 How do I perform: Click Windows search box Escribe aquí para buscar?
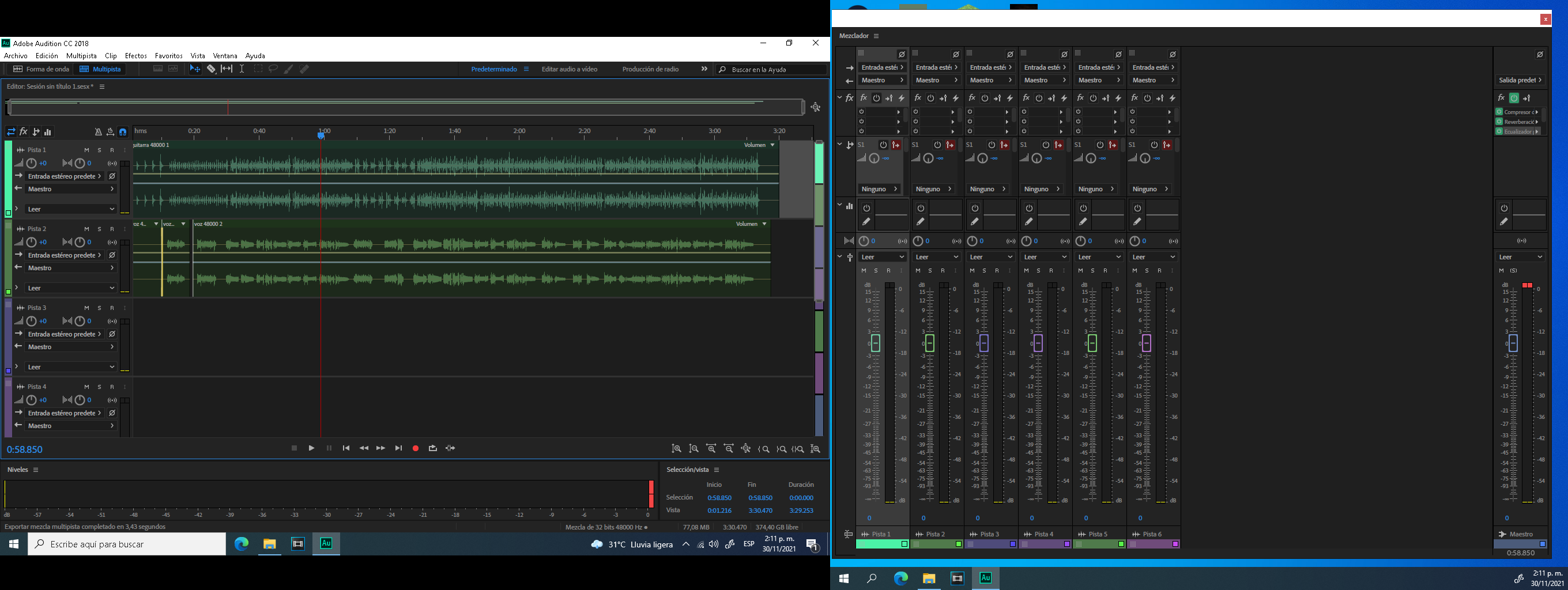(127, 544)
